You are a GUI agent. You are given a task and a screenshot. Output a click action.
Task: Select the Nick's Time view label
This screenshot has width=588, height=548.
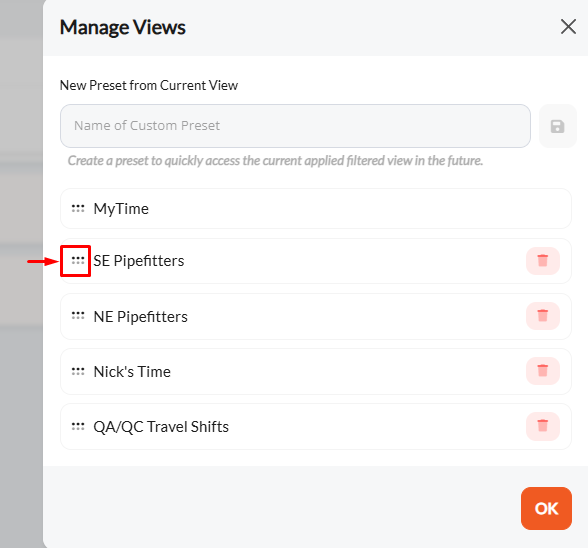132,372
